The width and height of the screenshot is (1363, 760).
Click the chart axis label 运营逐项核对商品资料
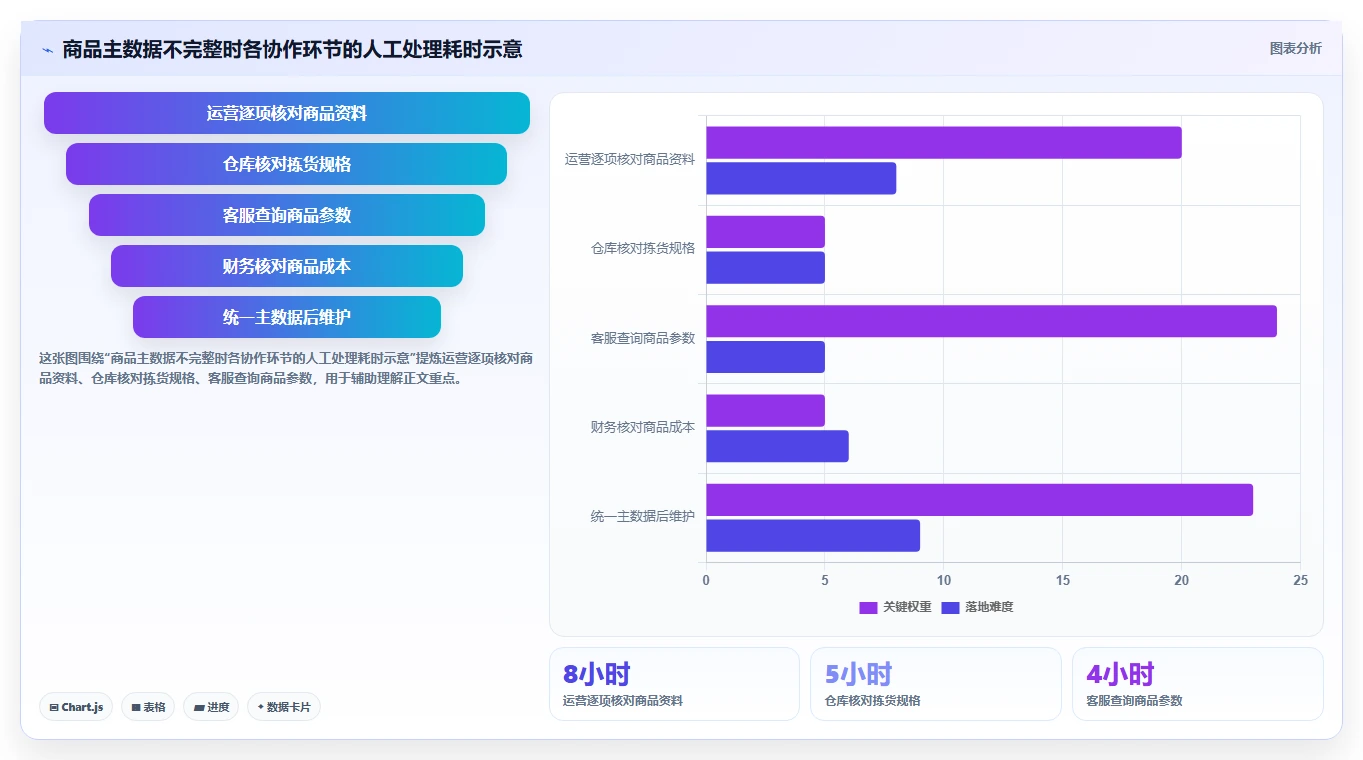tap(629, 159)
